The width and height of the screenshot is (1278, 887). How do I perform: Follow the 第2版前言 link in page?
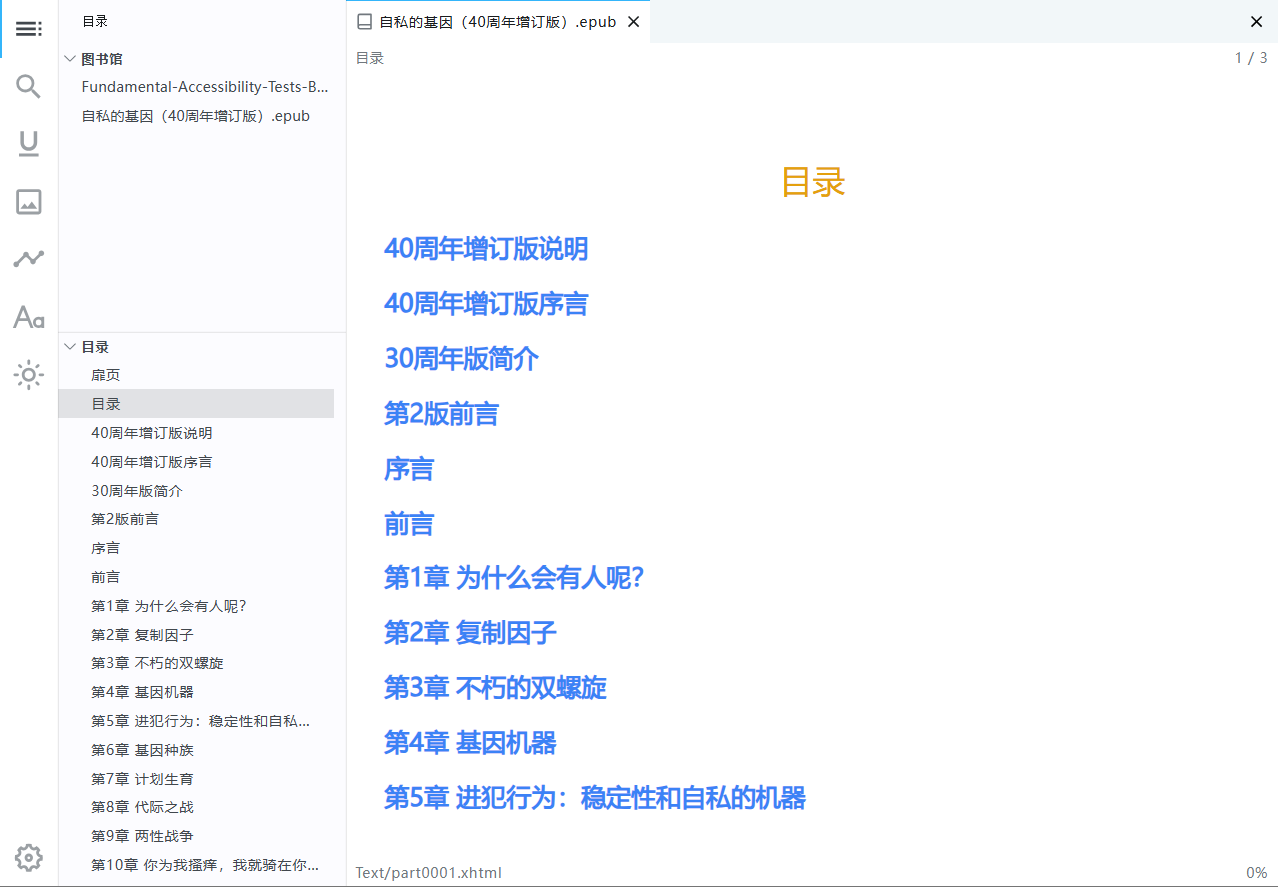tap(441, 414)
